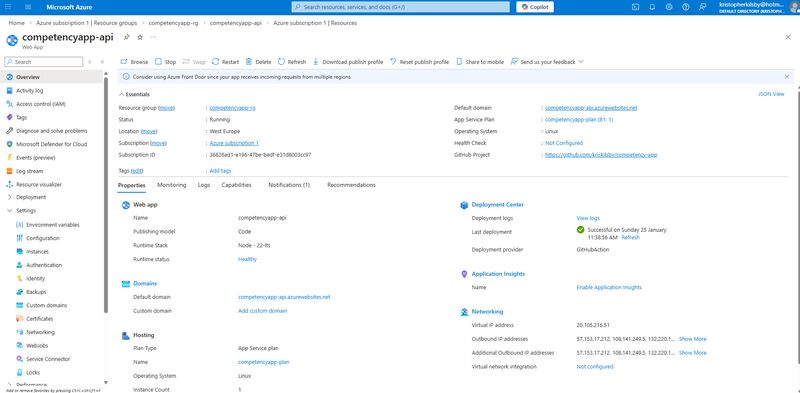Click Browse in the command bar

[x=134, y=62]
